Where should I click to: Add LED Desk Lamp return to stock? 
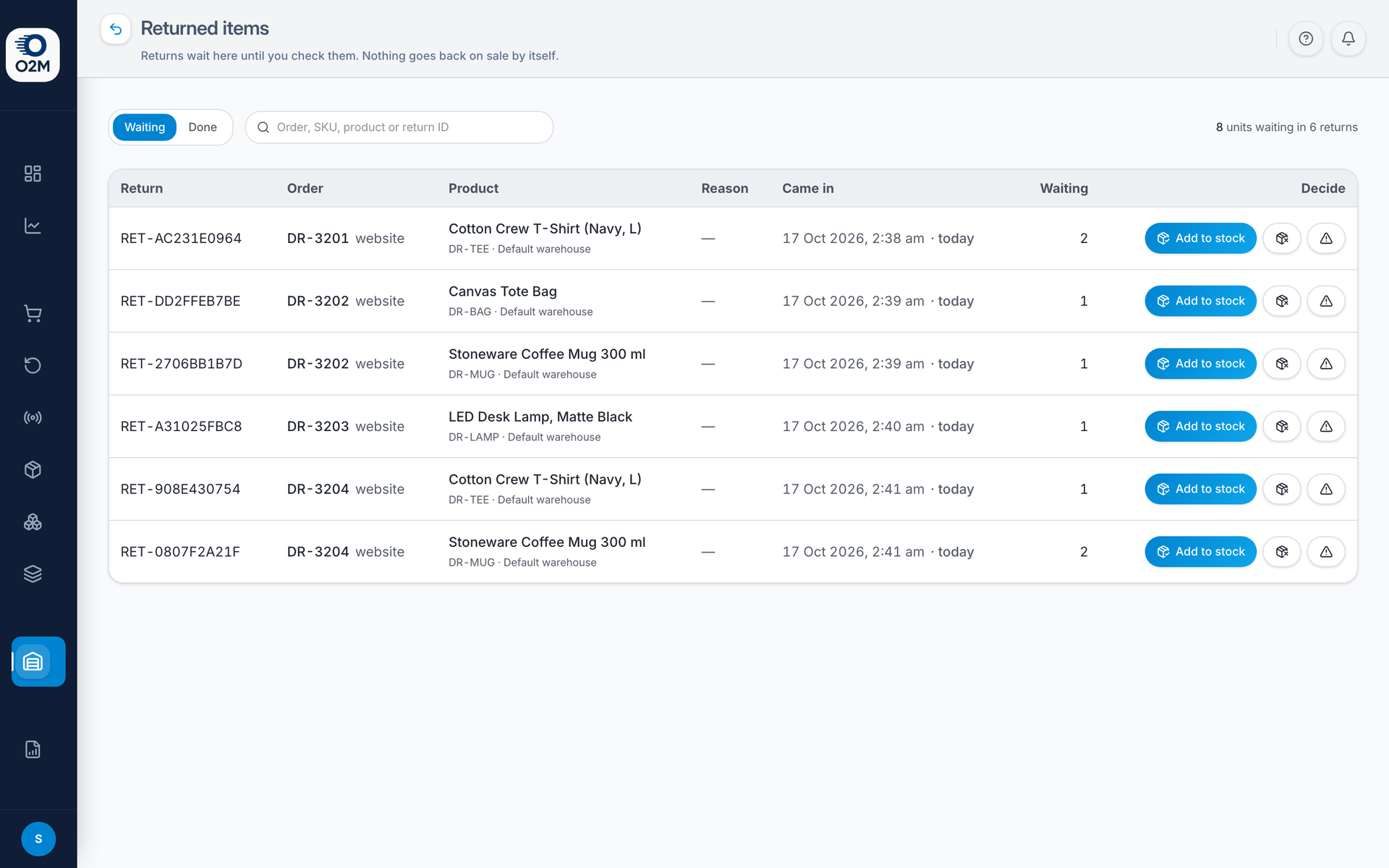click(1200, 427)
